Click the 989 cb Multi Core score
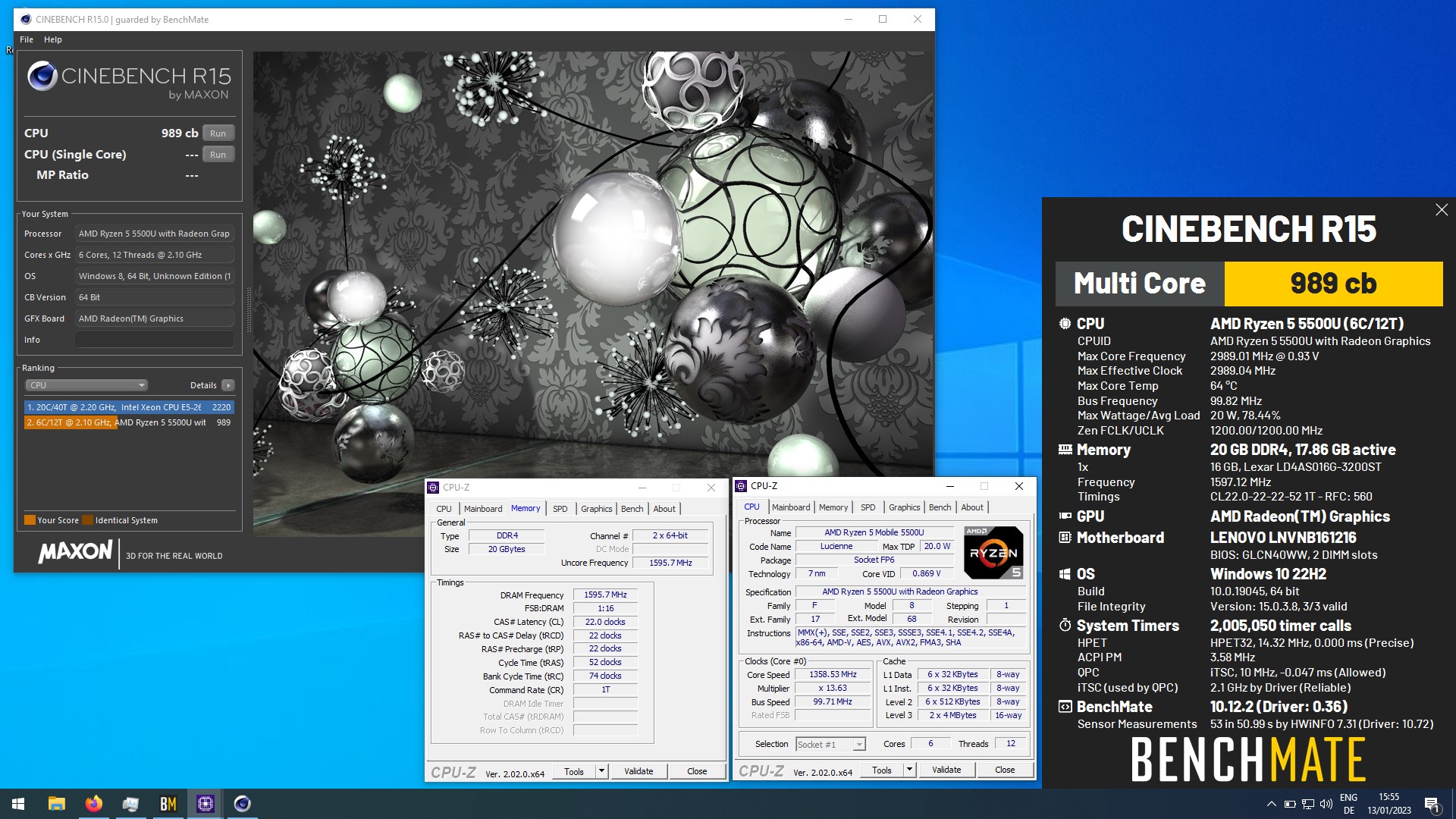 click(1333, 284)
